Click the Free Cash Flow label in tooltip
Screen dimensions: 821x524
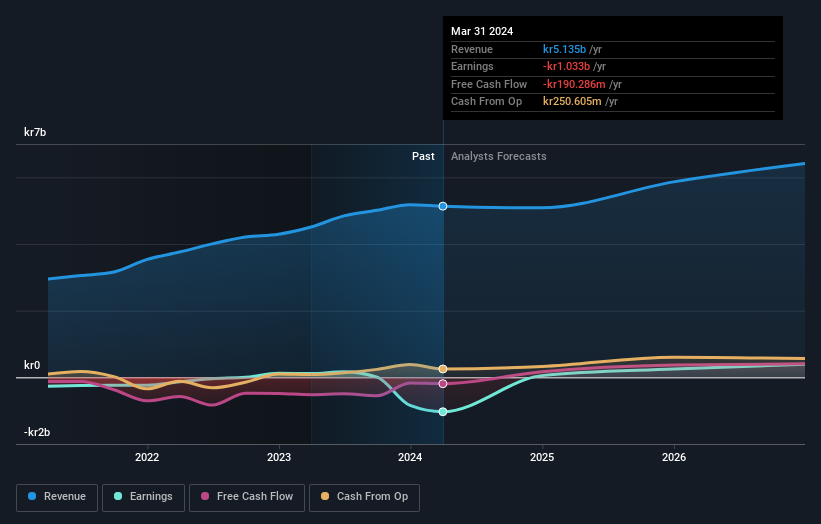pyautogui.click(x=489, y=84)
